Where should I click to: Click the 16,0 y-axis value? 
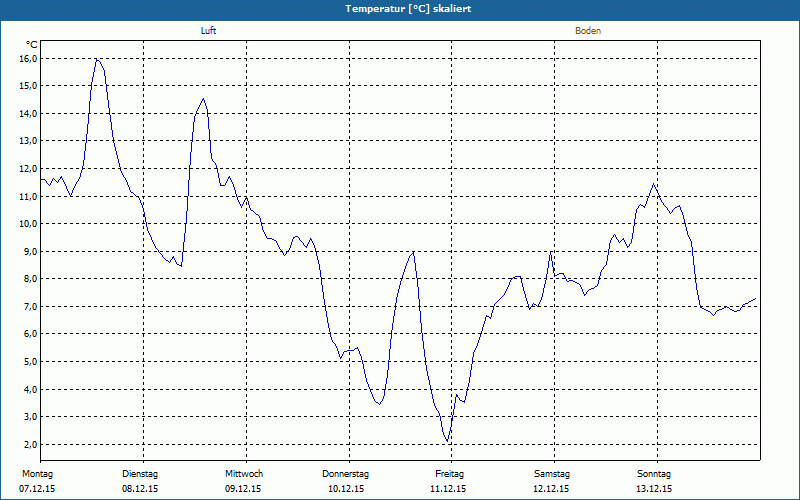pos(29,59)
